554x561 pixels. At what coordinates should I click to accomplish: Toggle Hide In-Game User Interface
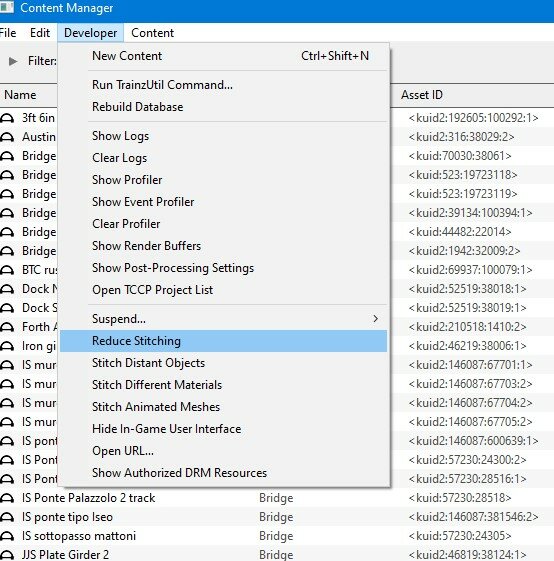(x=223, y=429)
